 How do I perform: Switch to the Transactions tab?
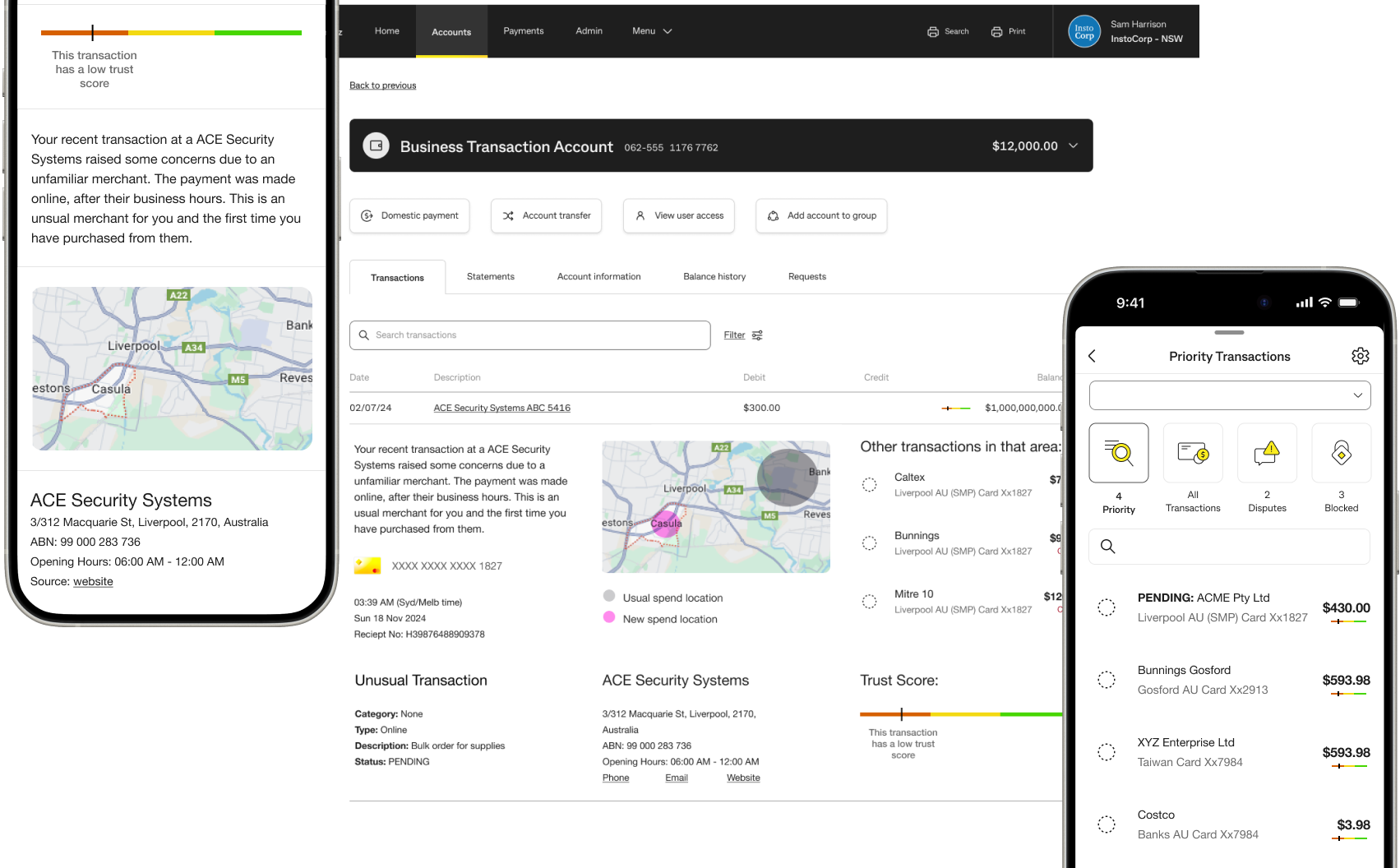[x=397, y=278]
